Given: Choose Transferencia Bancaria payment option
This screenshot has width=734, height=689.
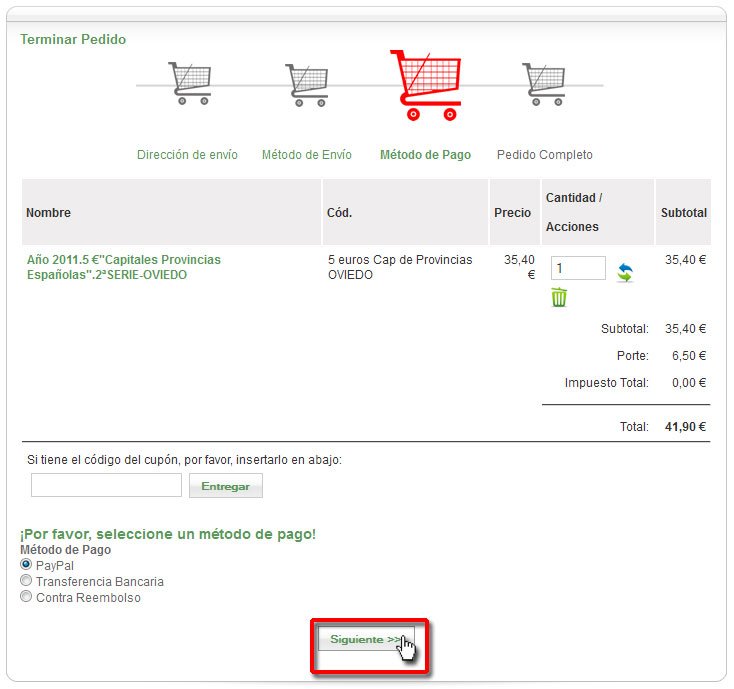Looking at the screenshot, I should (26, 581).
